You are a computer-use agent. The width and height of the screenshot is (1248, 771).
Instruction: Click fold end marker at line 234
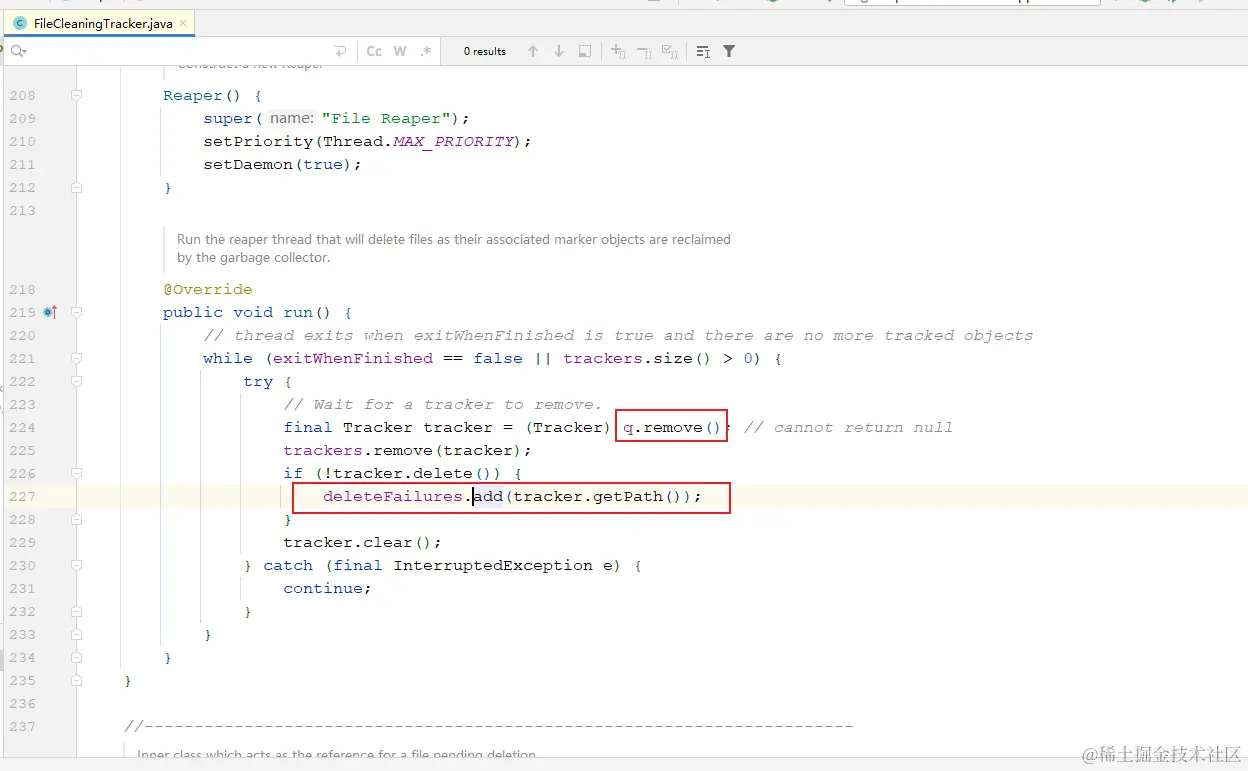pyautogui.click(x=76, y=657)
